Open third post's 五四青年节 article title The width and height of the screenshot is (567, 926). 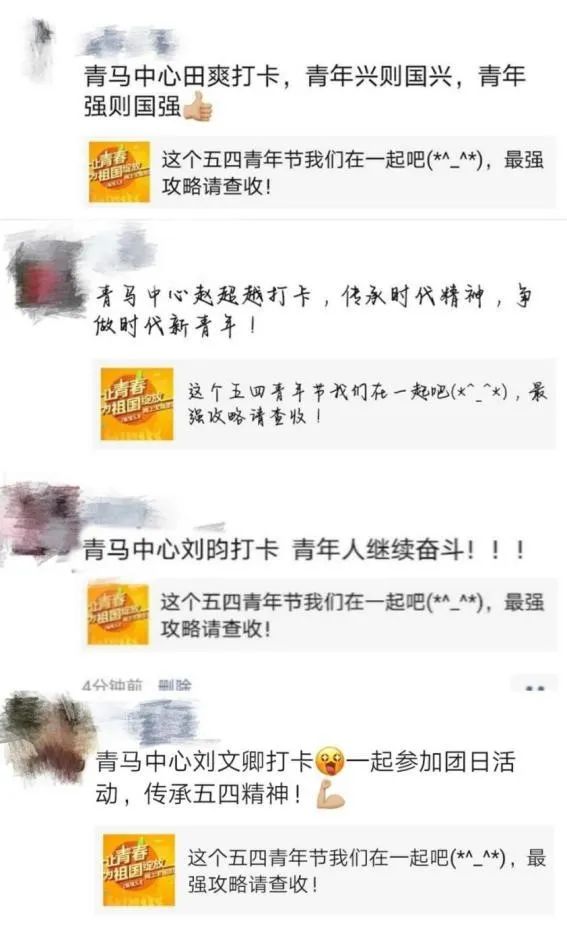353,615
